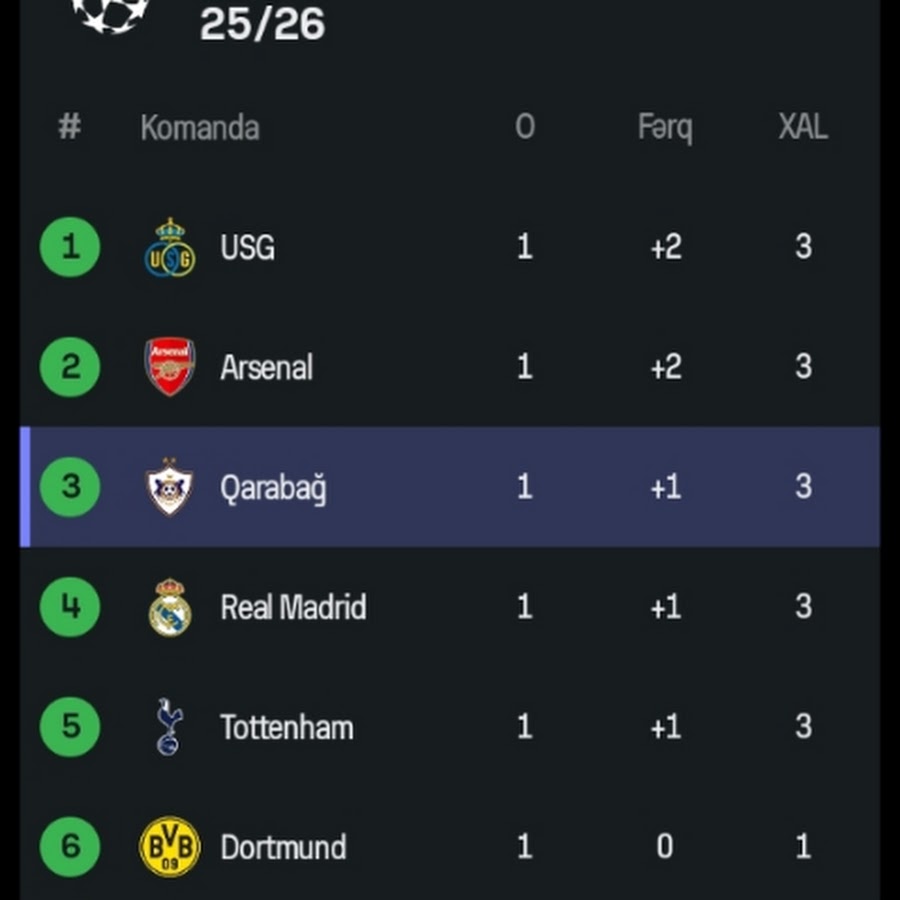This screenshot has width=900, height=900.
Task: Open the Dortmund team name link
Action: click(x=283, y=848)
